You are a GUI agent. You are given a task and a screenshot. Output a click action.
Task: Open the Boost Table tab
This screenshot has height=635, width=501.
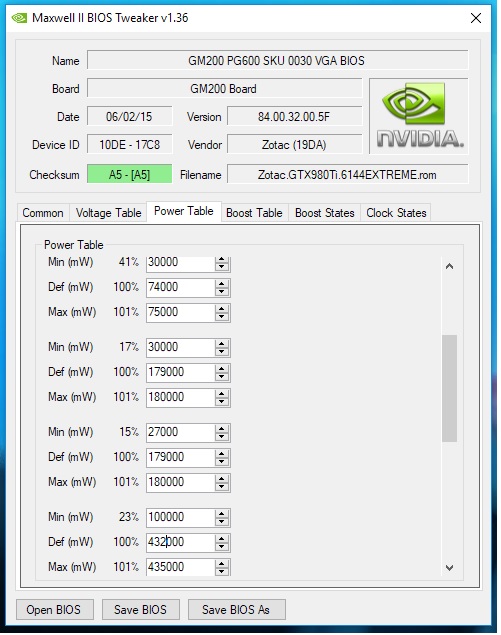[x=254, y=213]
